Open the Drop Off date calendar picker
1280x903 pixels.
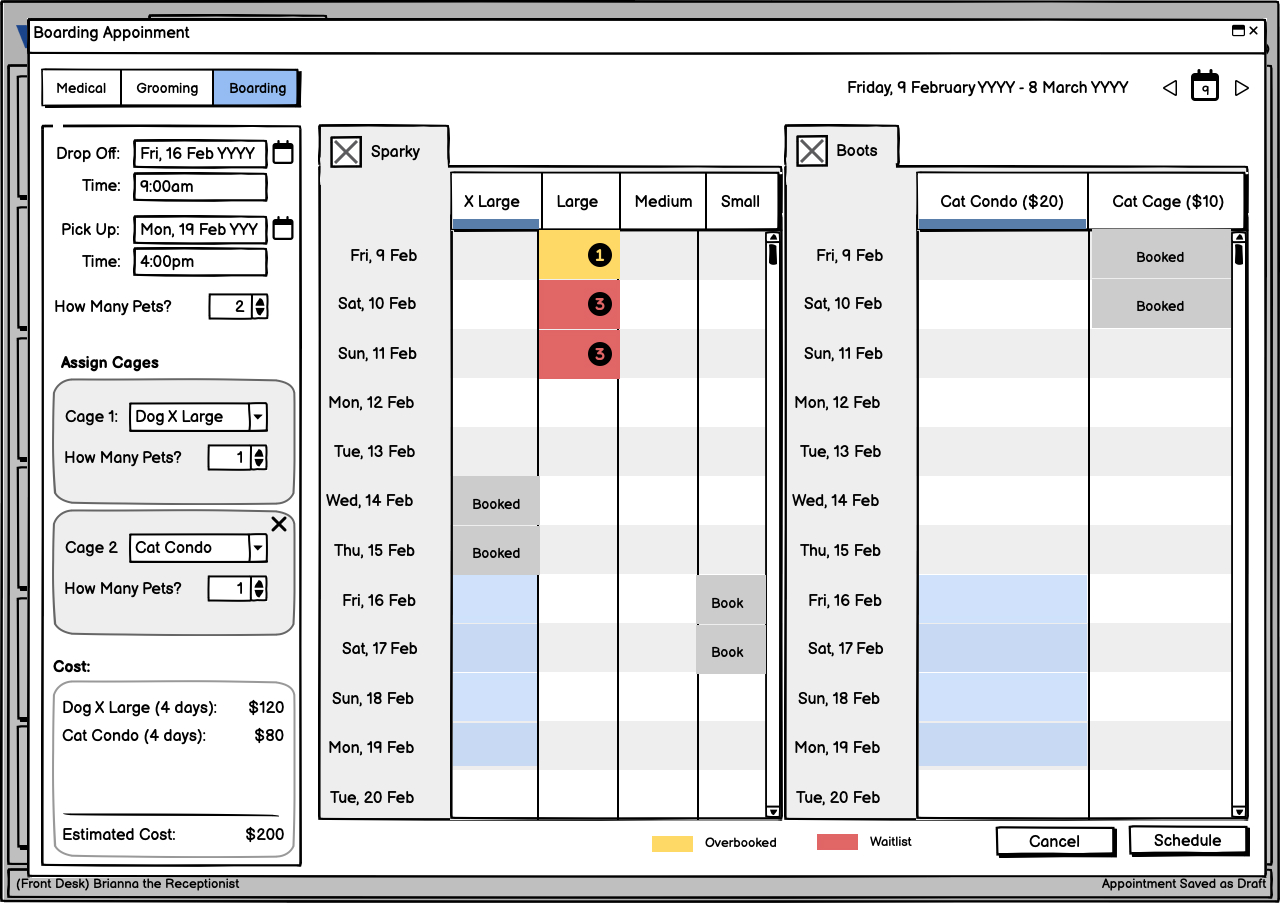pyautogui.click(x=283, y=153)
